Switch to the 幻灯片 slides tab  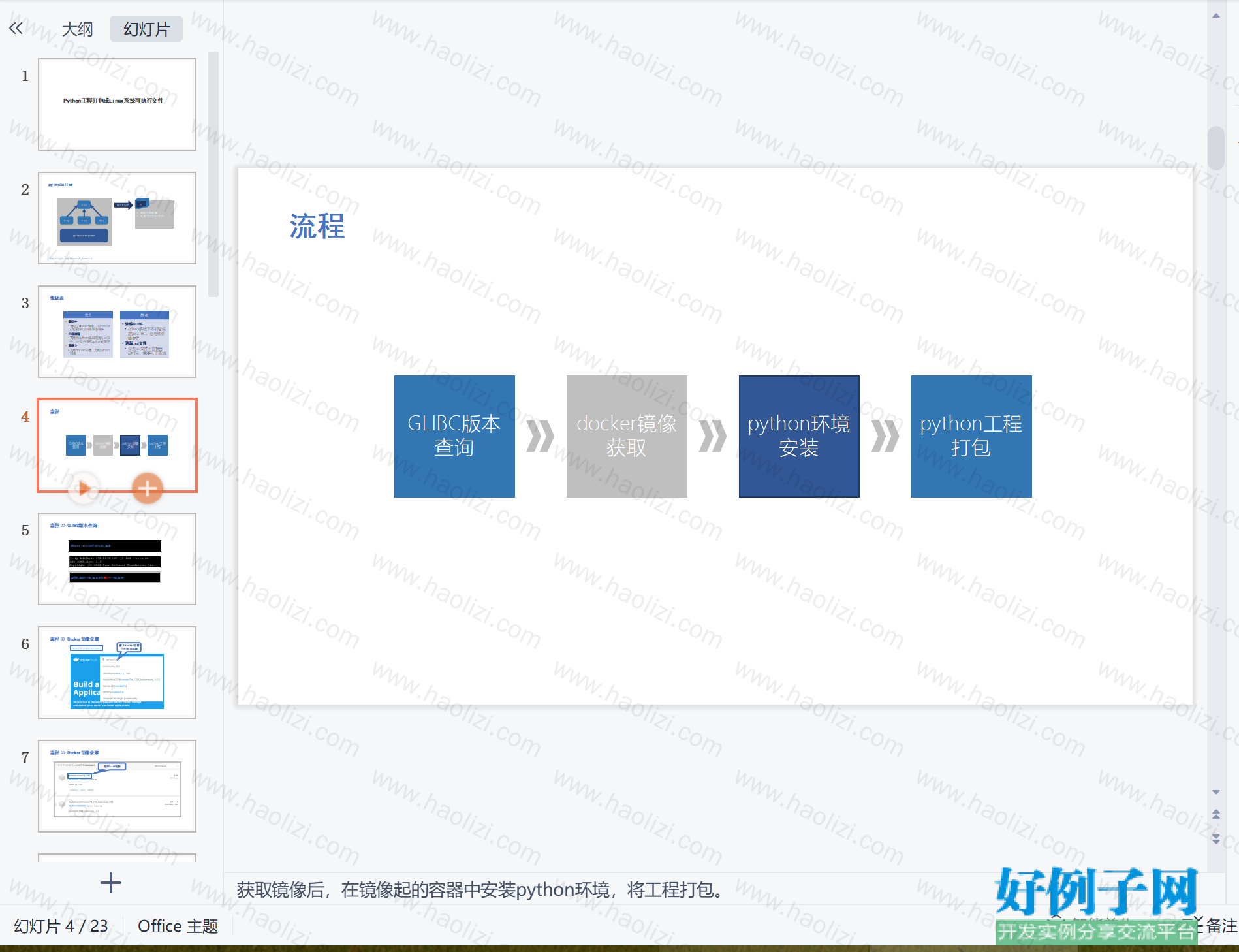click(146, 29)
